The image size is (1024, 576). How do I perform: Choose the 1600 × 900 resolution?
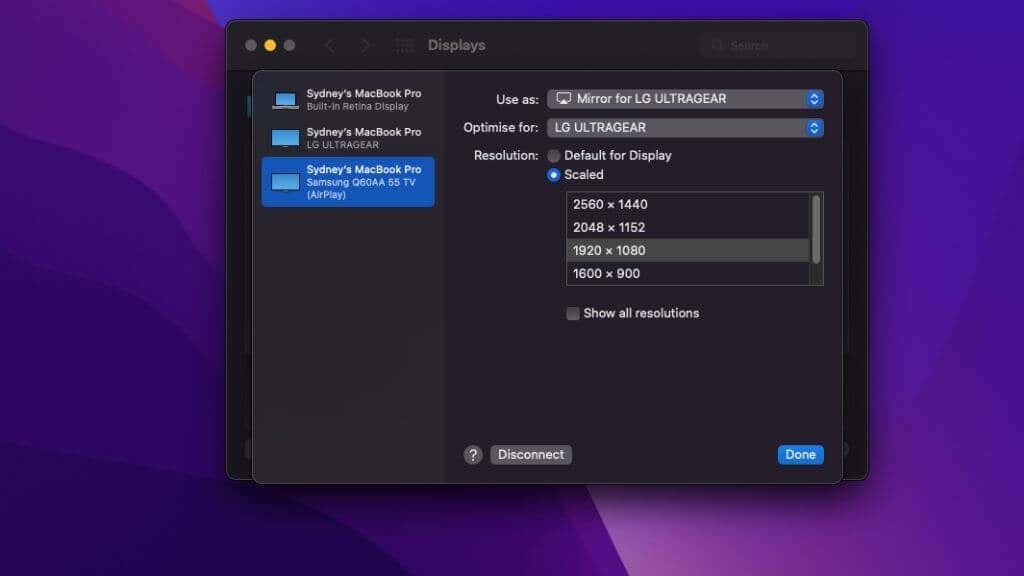tap(688, 273)
